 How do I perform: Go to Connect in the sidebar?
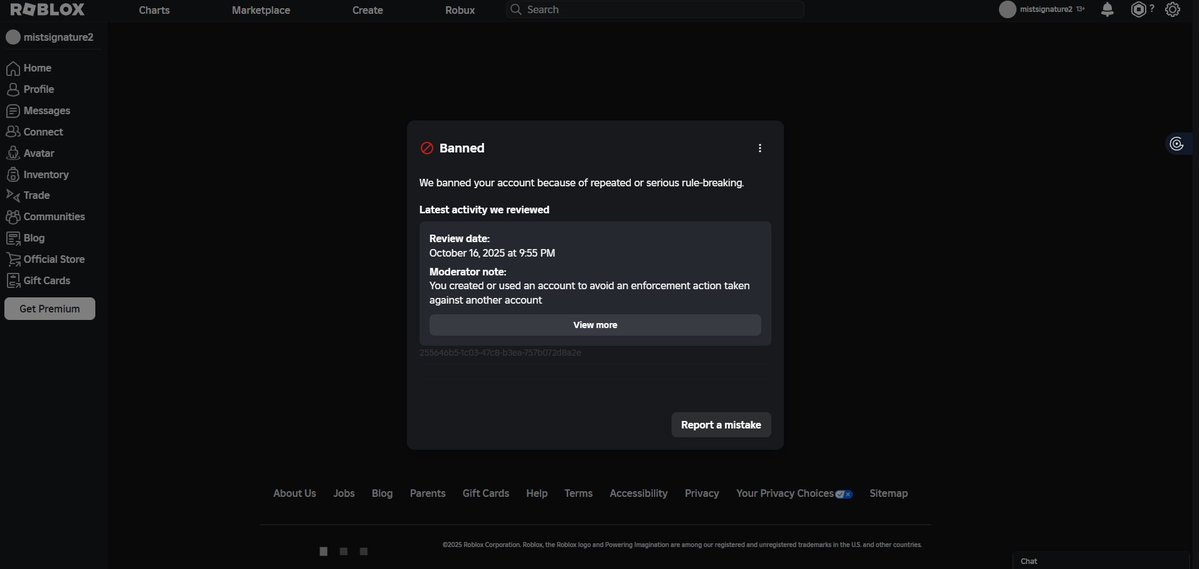pyautogui.click(x=34, y=132)
